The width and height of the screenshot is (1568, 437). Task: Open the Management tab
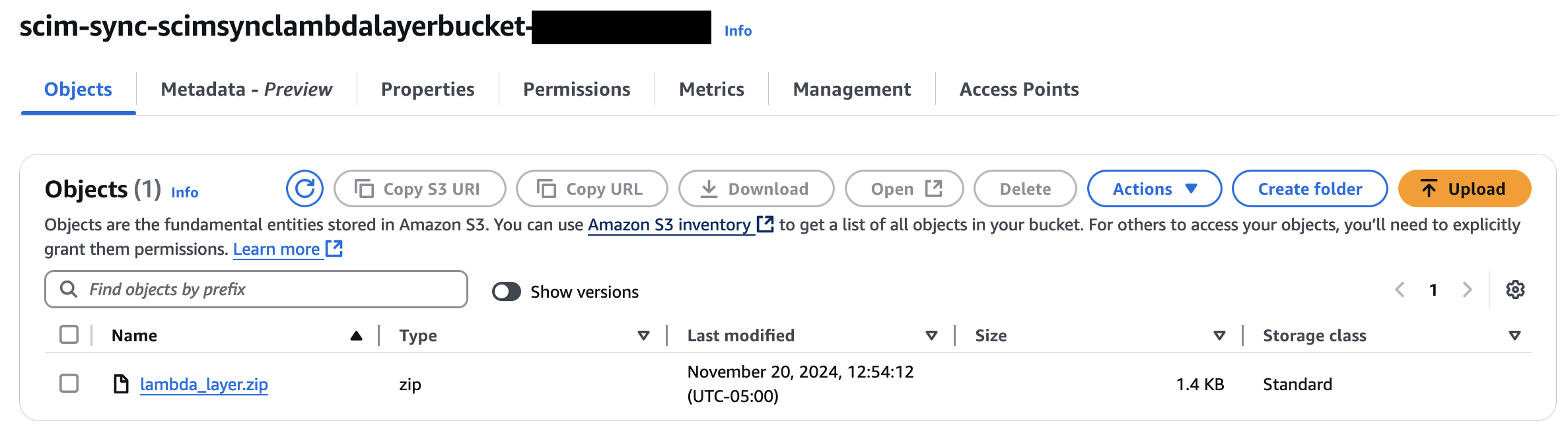click(x=852, y=89)
